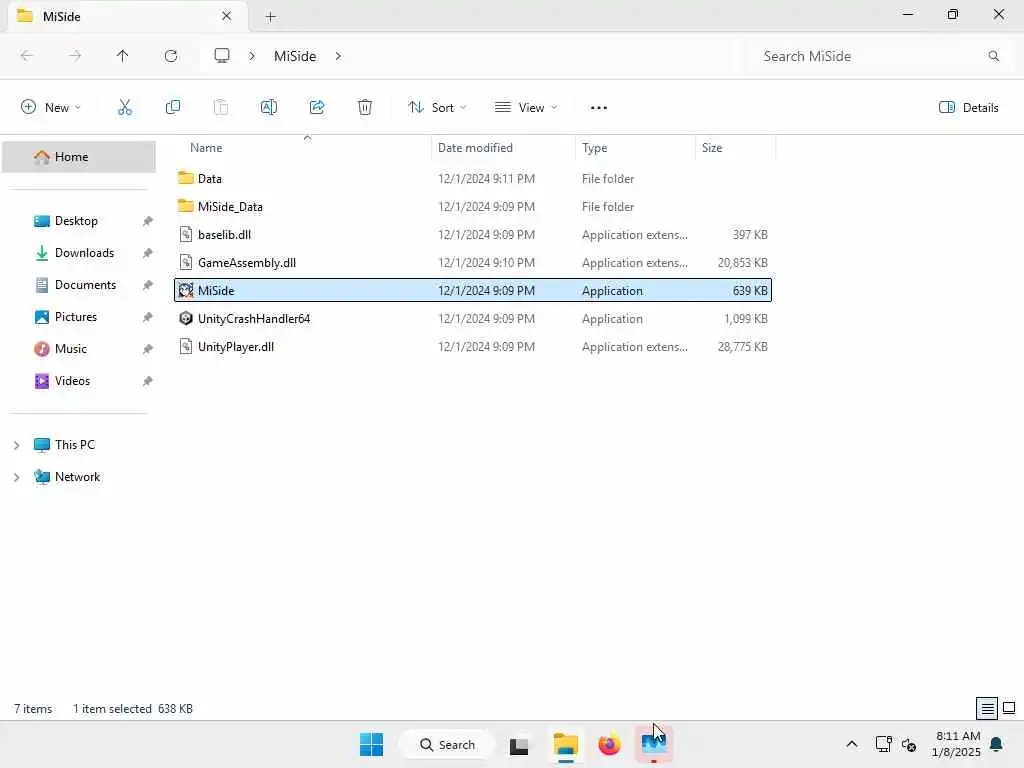Expand Network tree node

[x=16, y=477]
